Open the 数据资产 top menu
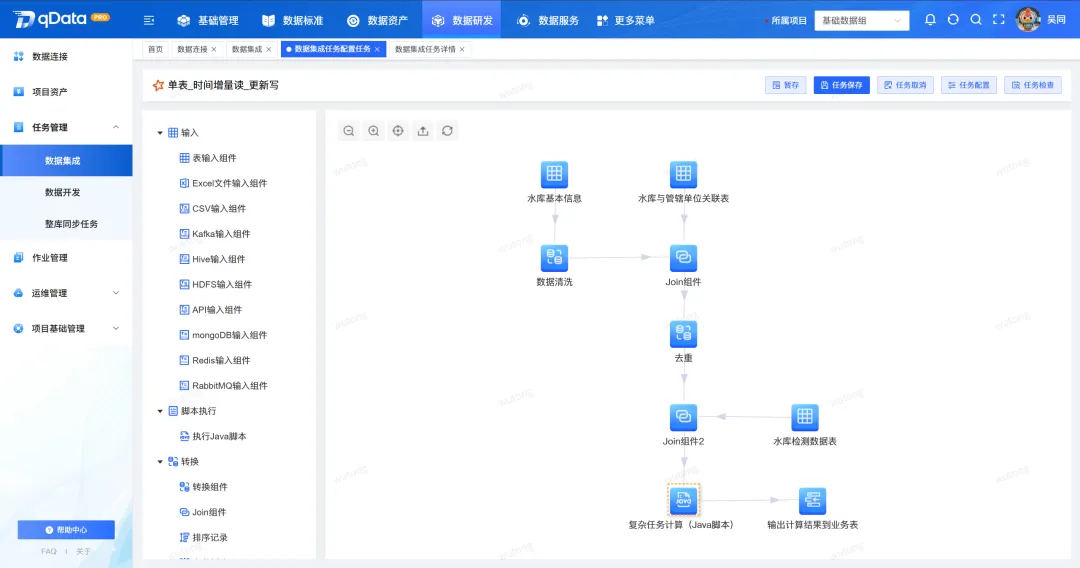1080x568 pixels. [x=377, y=21]
